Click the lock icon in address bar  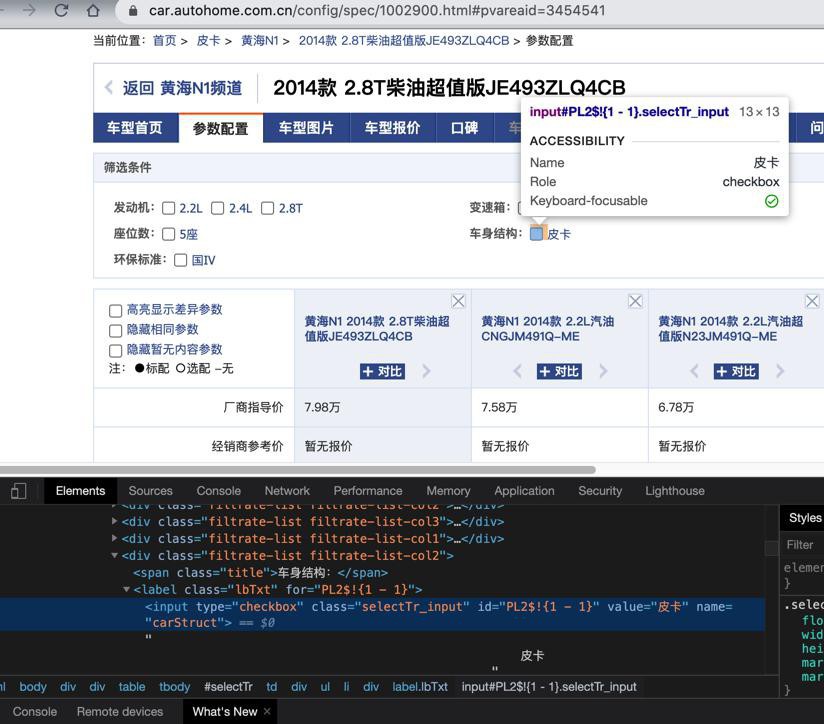tap(133, 11)
